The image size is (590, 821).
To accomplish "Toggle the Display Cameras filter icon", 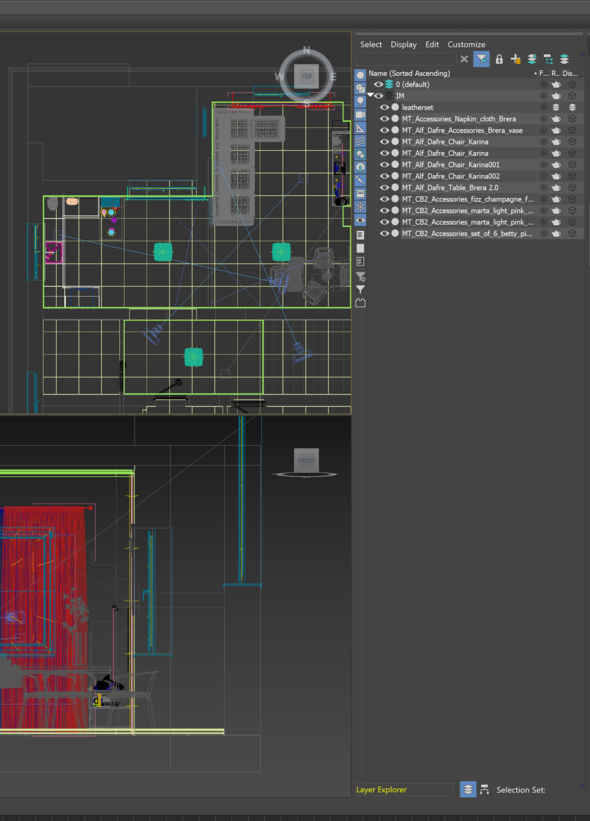I will click(x=360, y=114).
